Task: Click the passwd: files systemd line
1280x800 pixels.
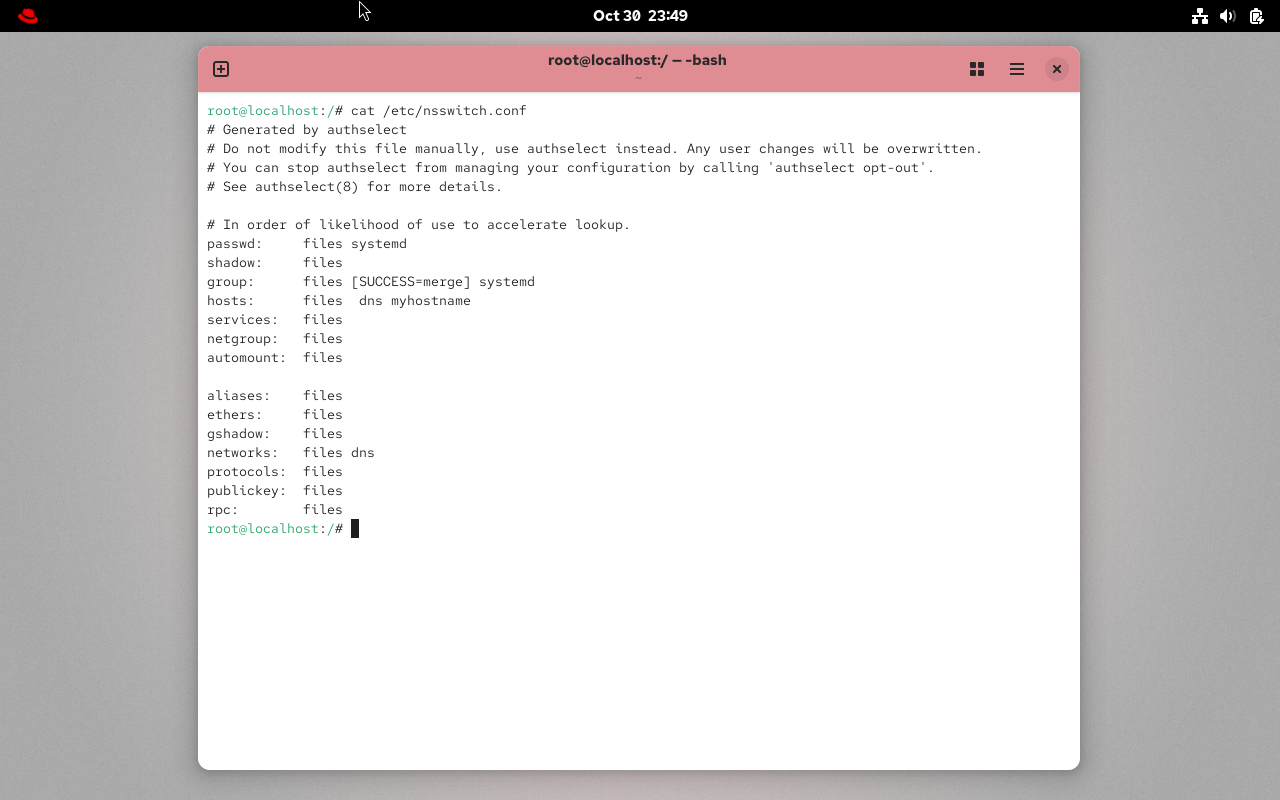Action: pos(306,243)
